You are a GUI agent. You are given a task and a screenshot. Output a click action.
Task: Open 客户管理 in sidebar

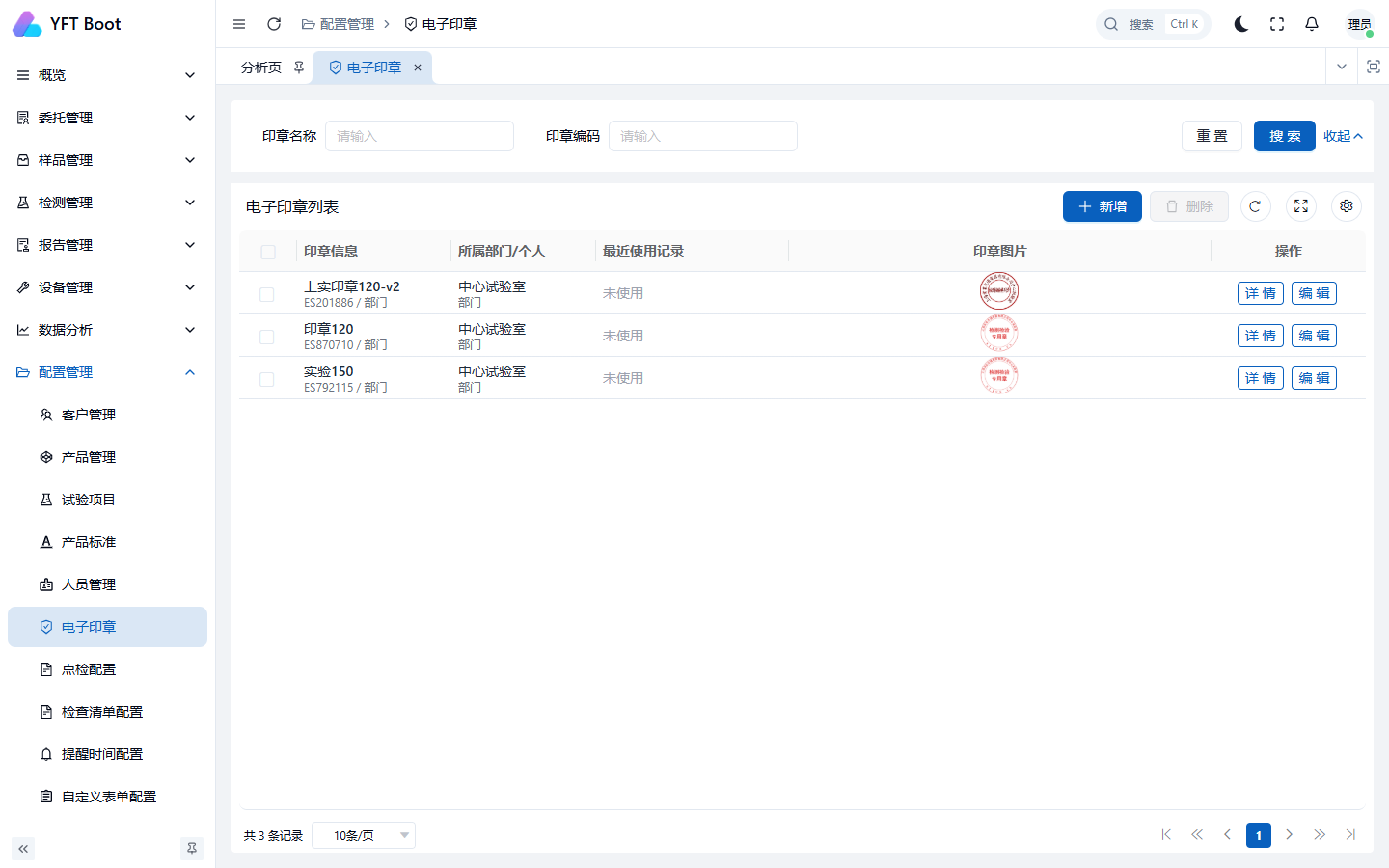[107, 415]
